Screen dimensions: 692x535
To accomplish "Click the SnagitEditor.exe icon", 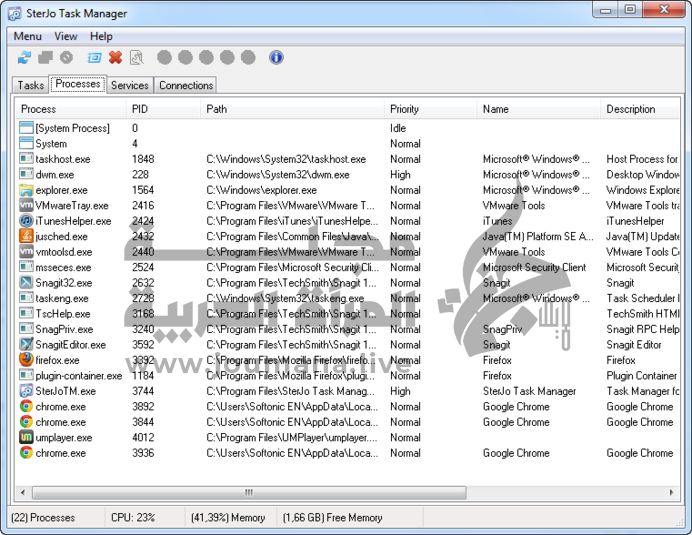I will [x=26, y=344].
